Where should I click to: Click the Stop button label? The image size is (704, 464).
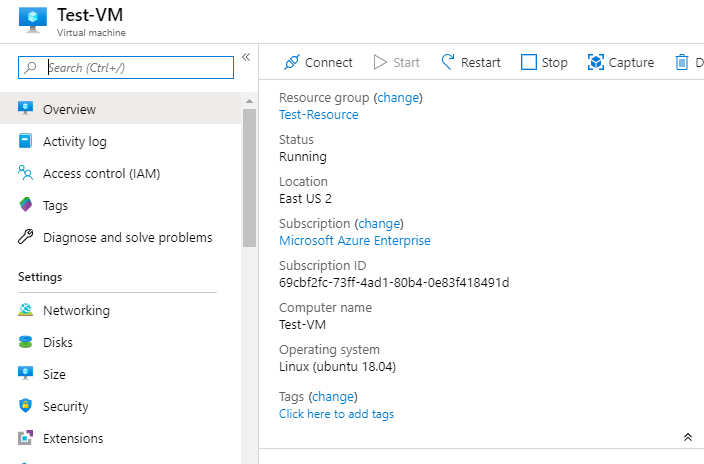[554, 63]
